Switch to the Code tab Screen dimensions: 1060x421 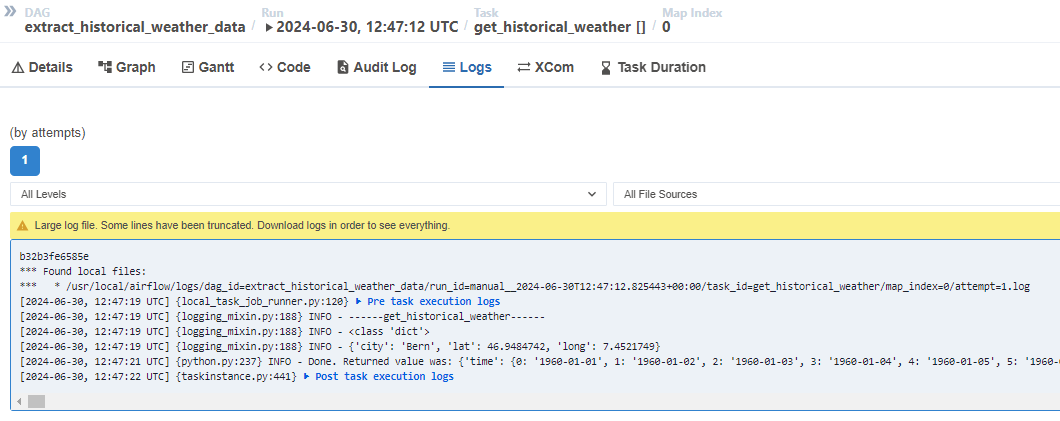point(285,67)
